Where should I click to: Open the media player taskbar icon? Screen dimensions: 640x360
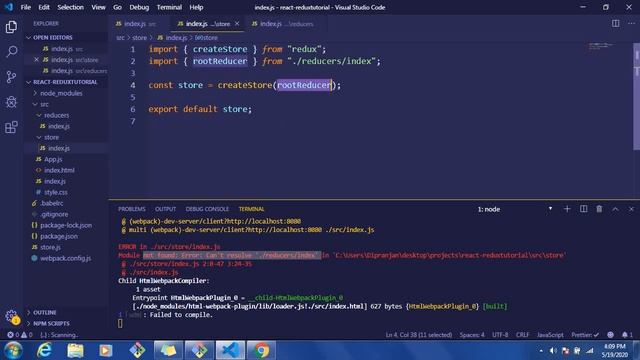tap(106, 350)
